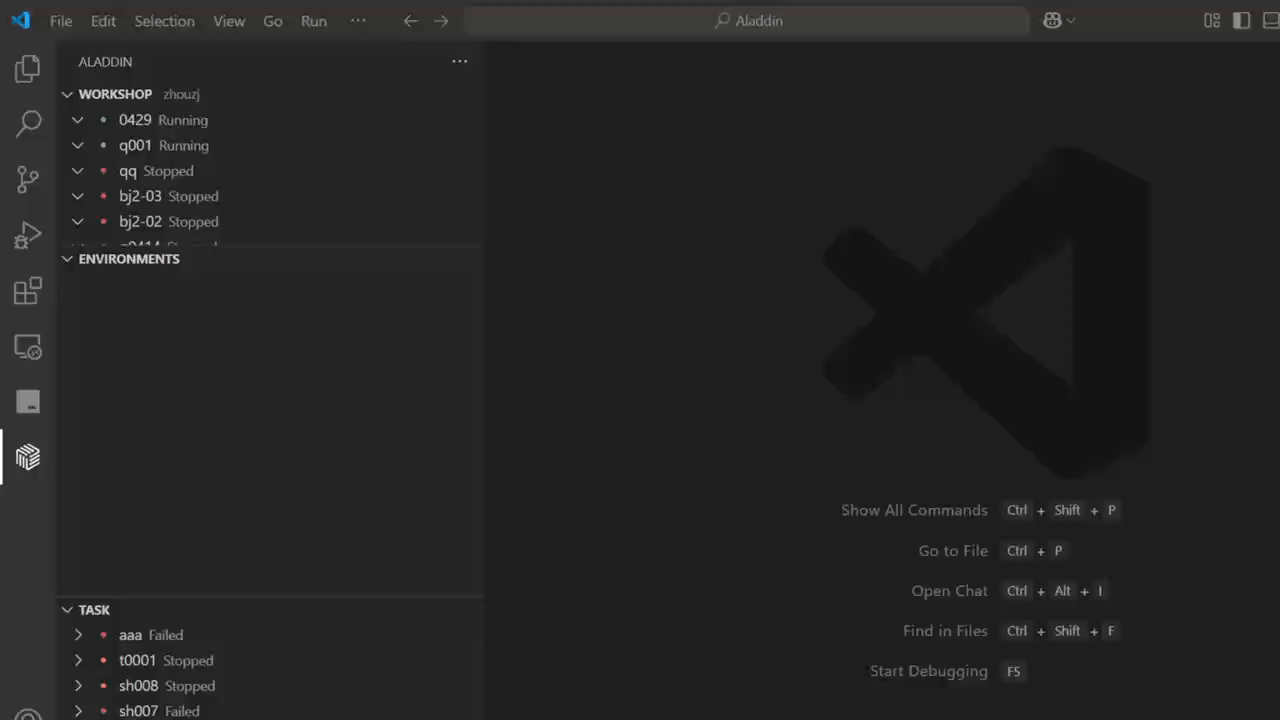Collapse the ENVIRONMENTS section
The image size is (1280, 720).
point(68,259)
